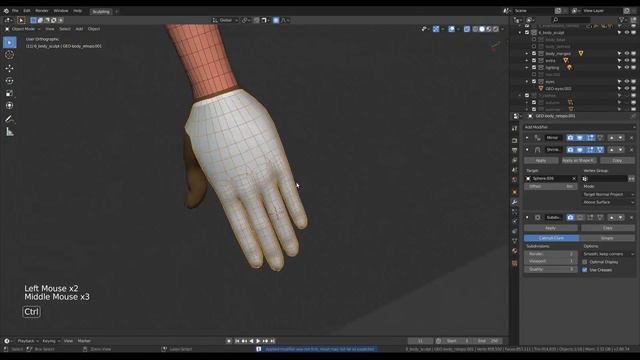Enable the Optimal Display checkbox
Screen dimensions: 640x360
585,262
